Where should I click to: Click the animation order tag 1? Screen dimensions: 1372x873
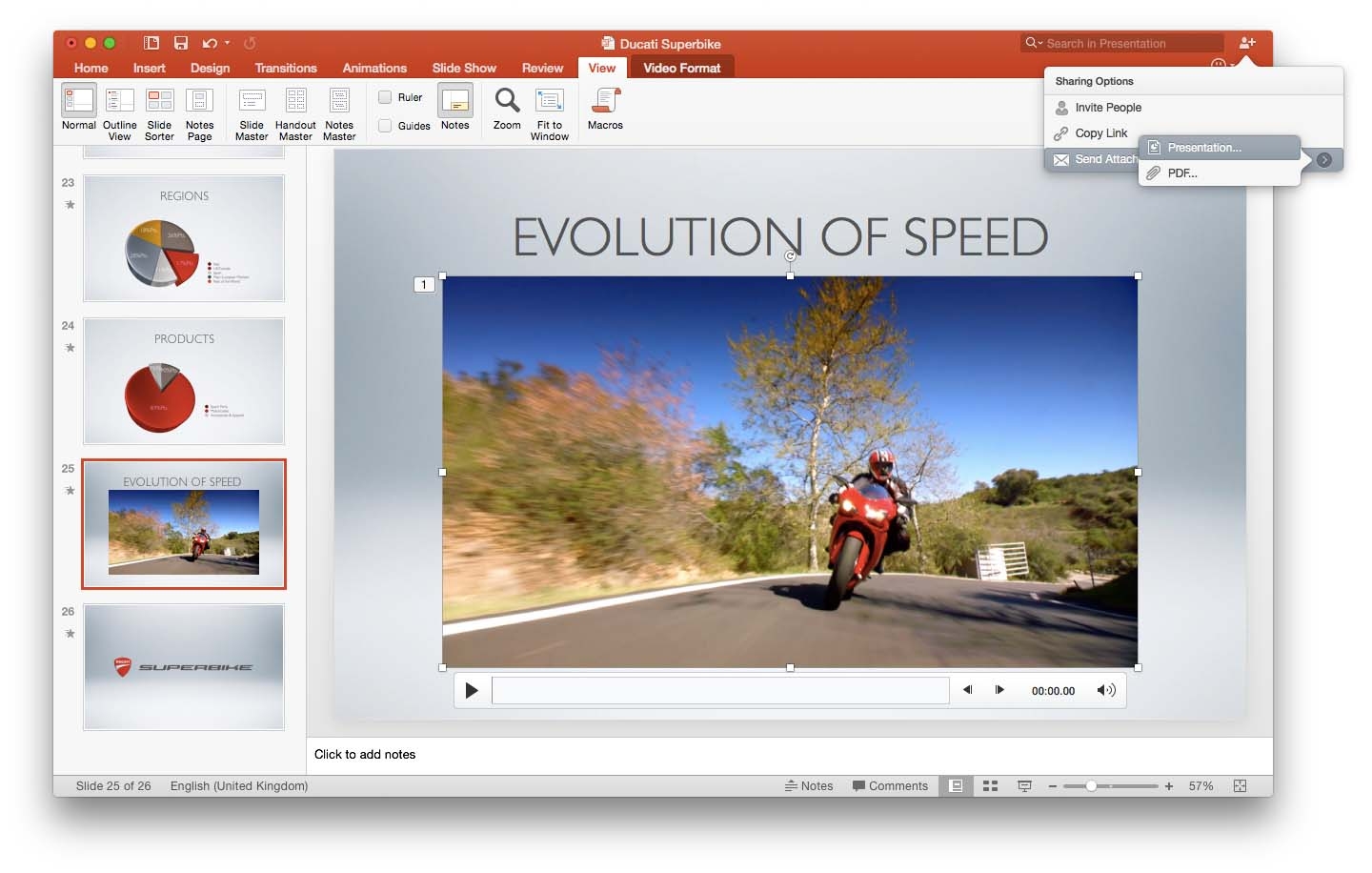[424, 284]
